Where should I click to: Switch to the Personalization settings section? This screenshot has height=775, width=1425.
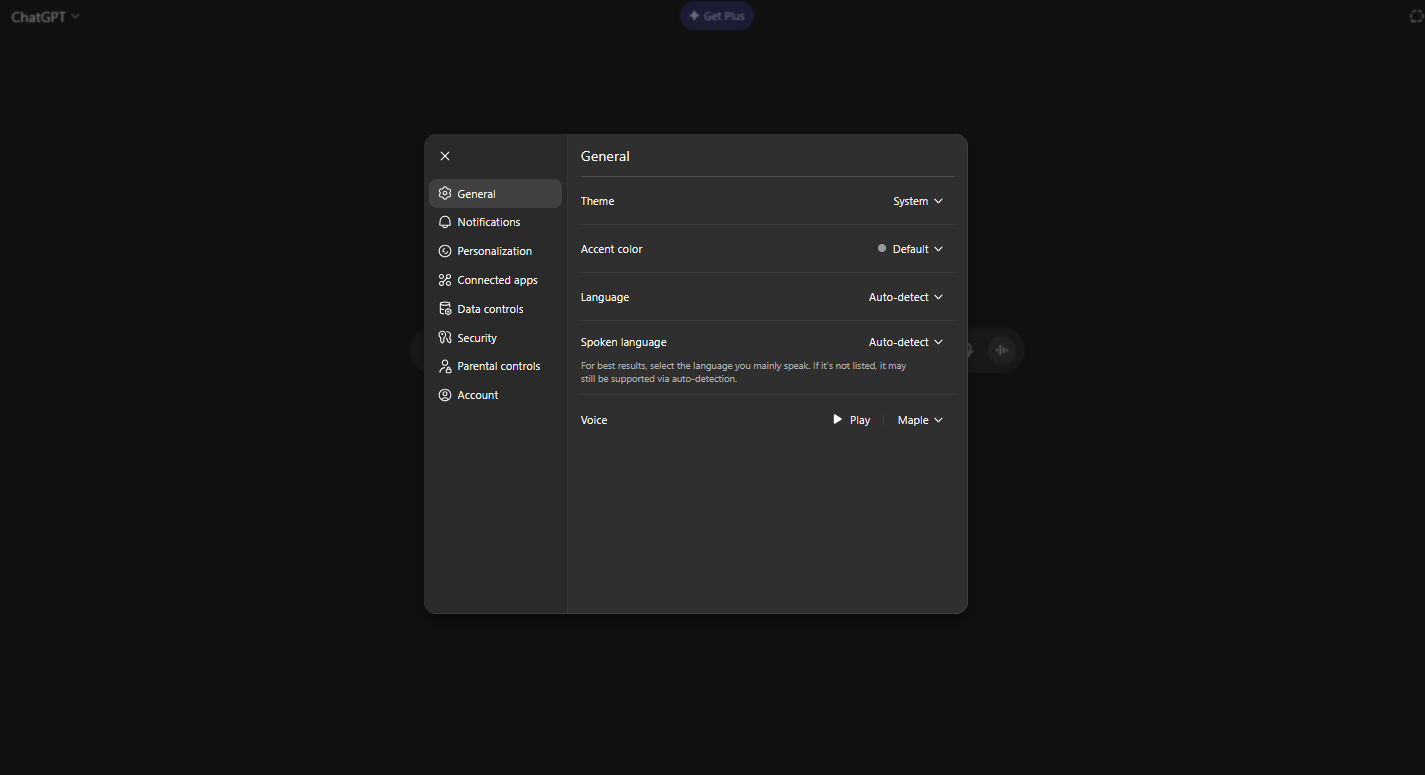coord(493,251)
